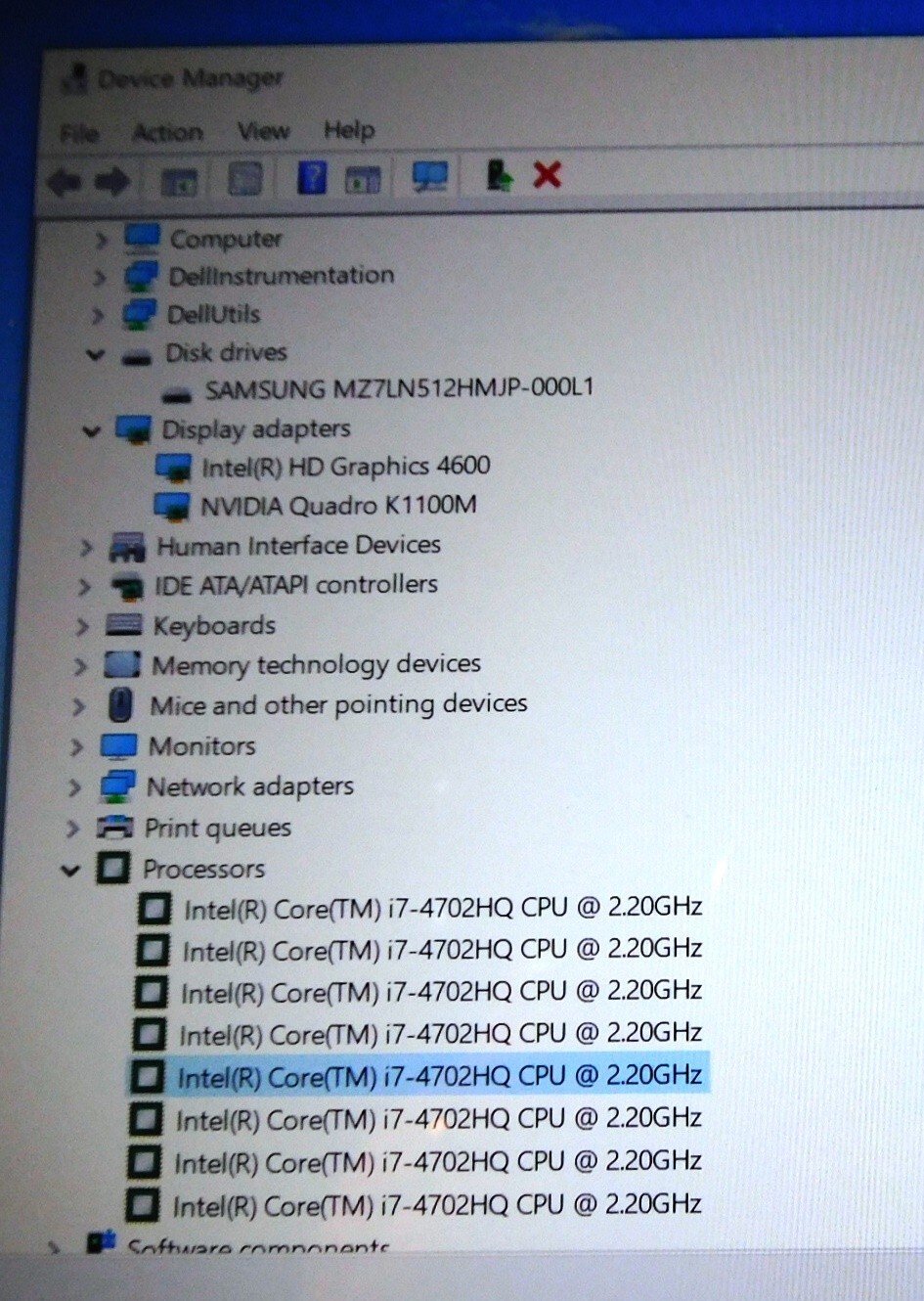
Task: Click the Display adapters category icon
Action: (133, 429)
